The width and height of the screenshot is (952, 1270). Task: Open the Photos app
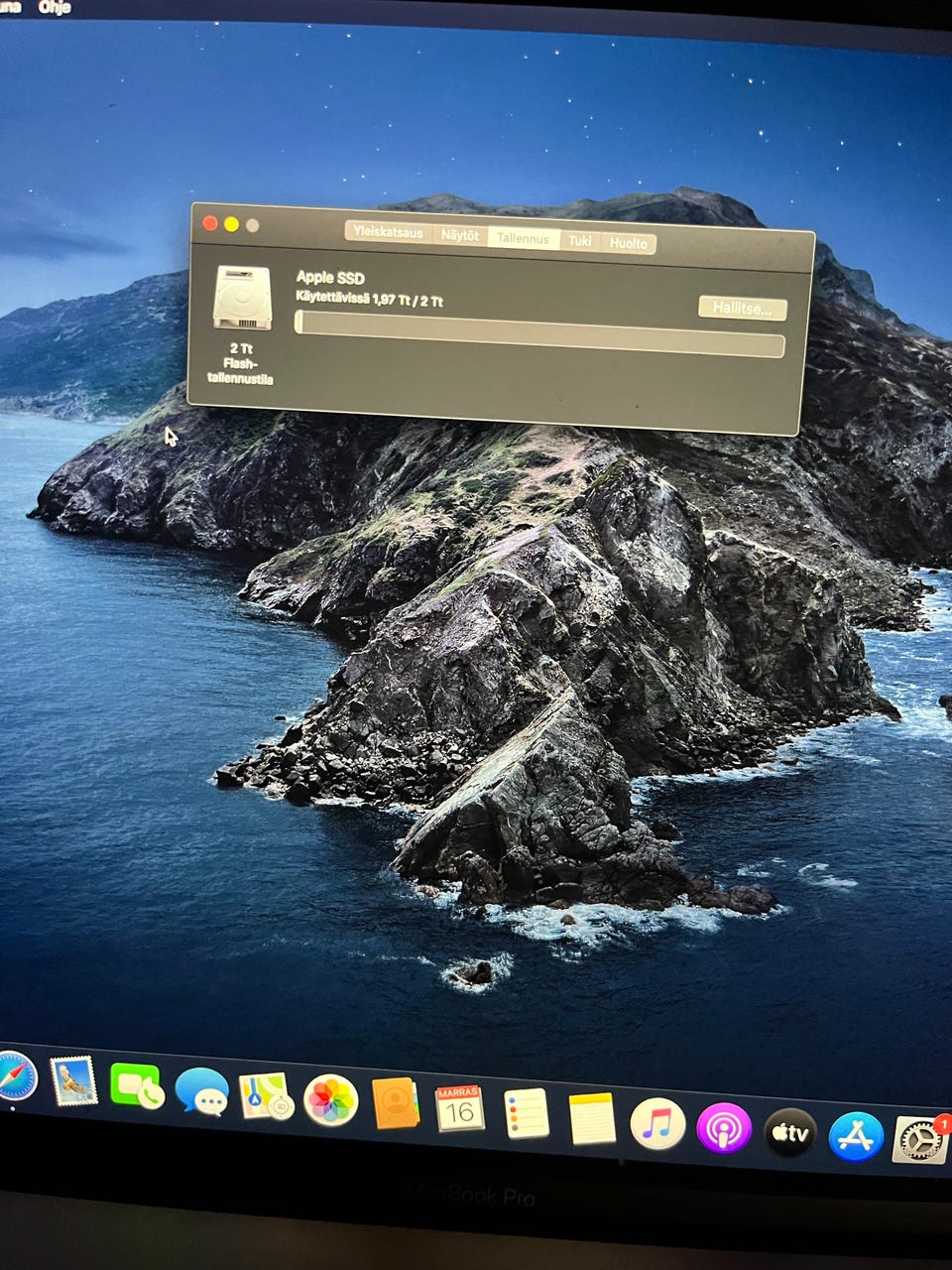[x=330, y=1100]
